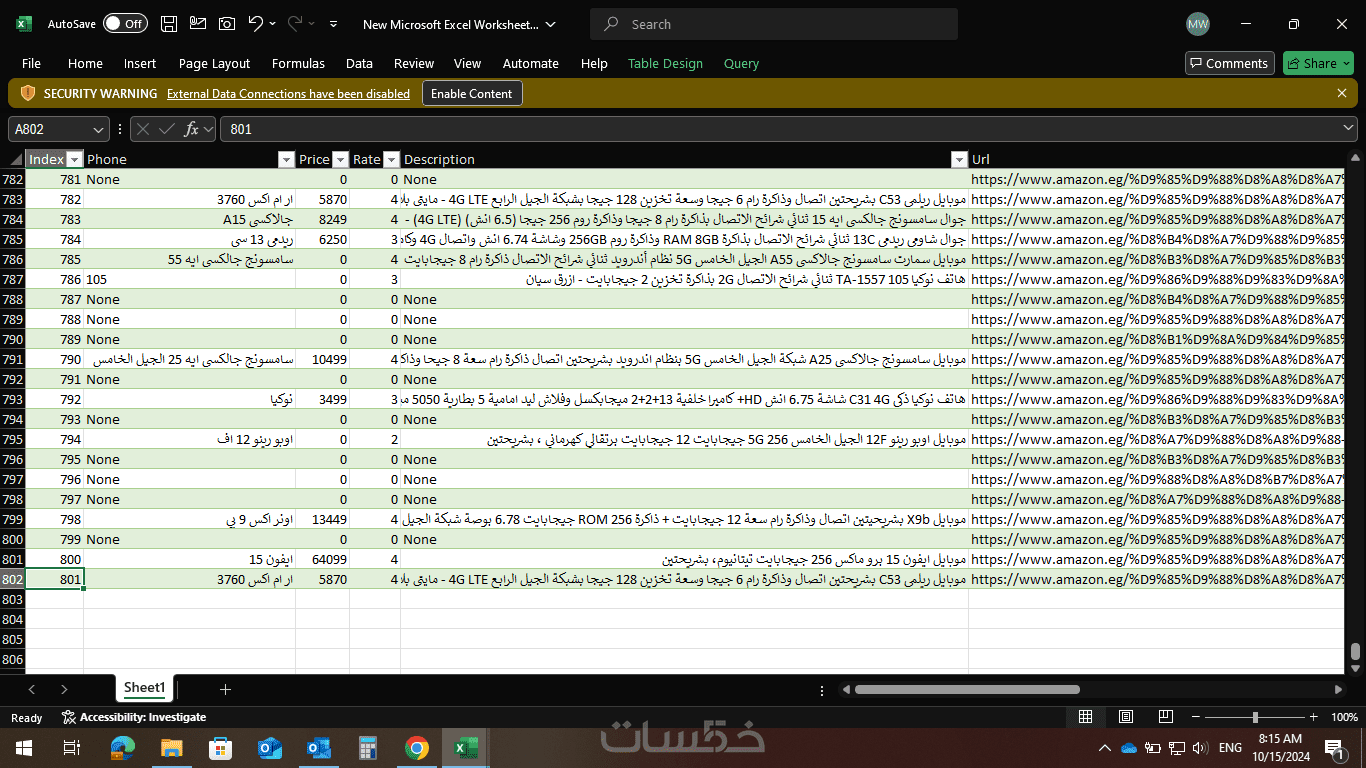Click the horizontal scrollbar thumb
Viewport: 1366px width, 768px height.
(x=967, y=689)
